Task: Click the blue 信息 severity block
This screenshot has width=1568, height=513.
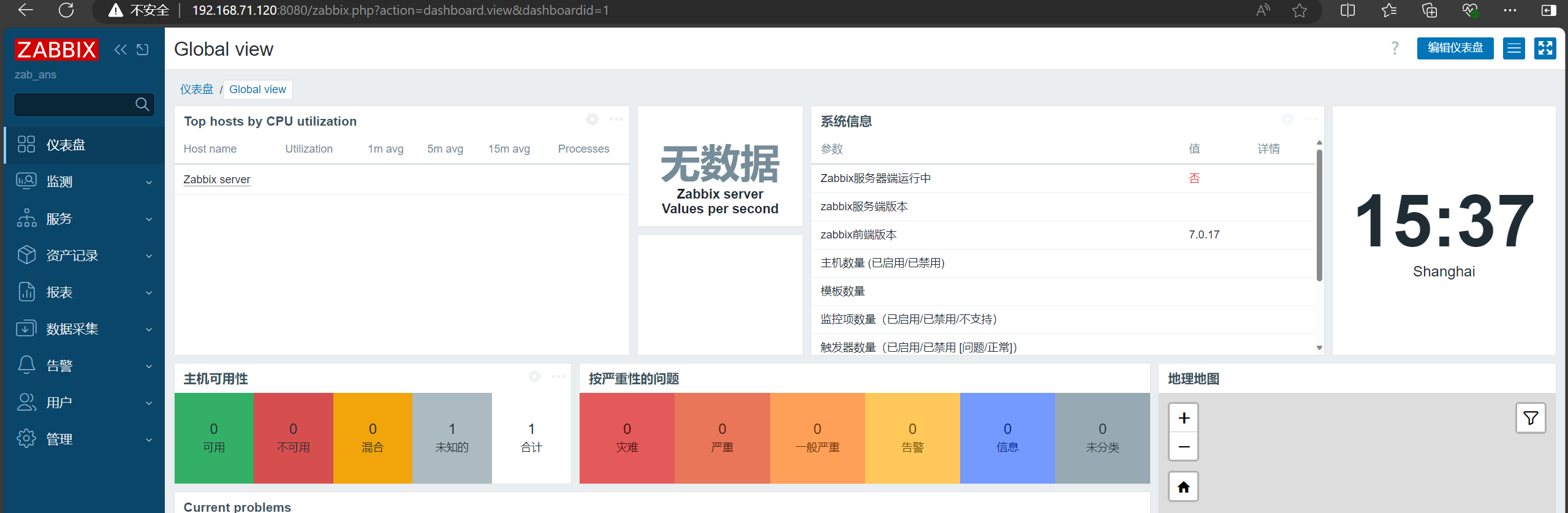Action: tap(1007, 438)
